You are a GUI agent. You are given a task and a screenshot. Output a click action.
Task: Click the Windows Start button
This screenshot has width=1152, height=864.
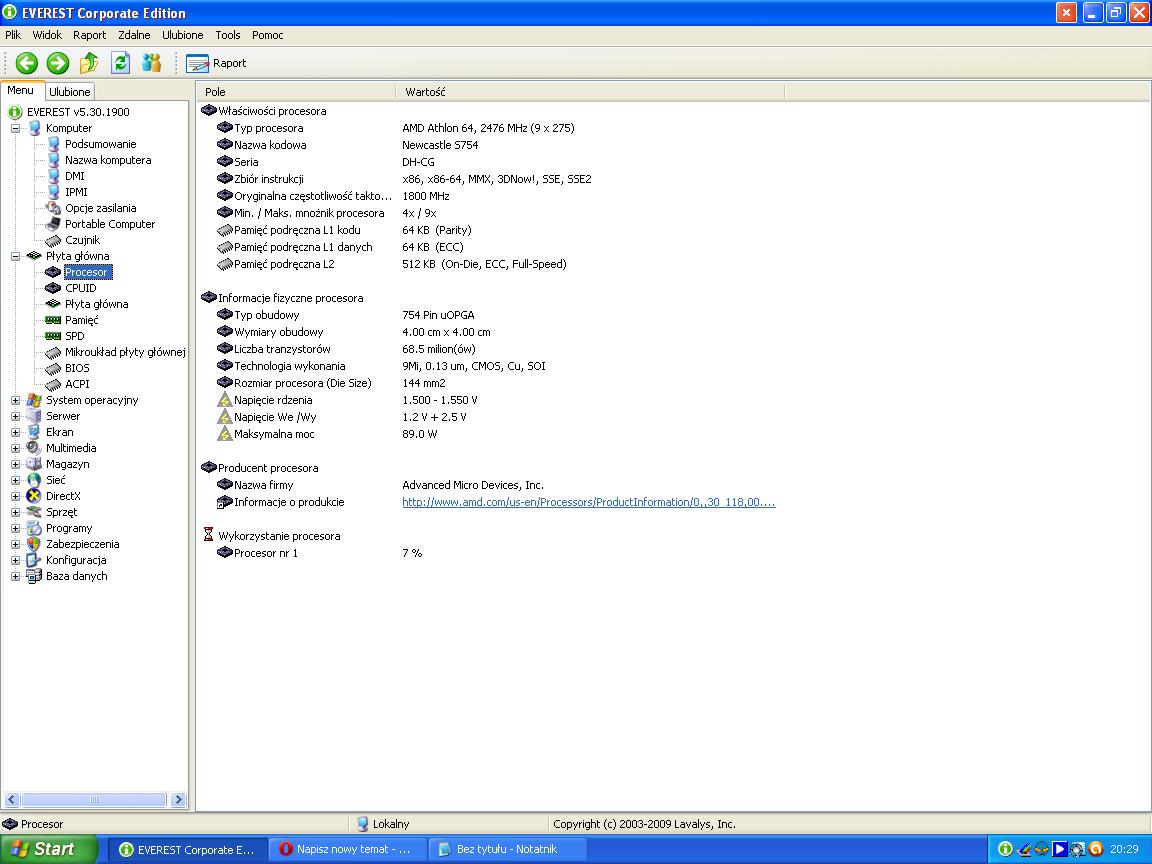[x=48, y=849]
